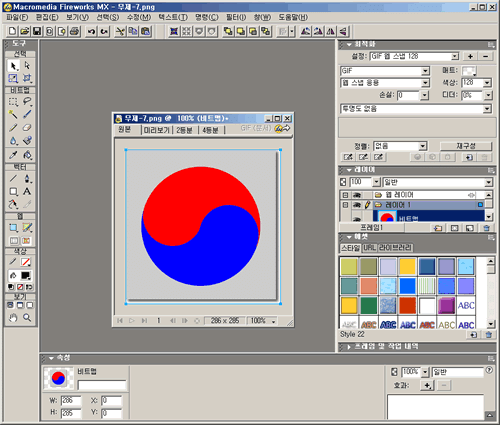Select the Crop tool

click(x=27, y=78)
